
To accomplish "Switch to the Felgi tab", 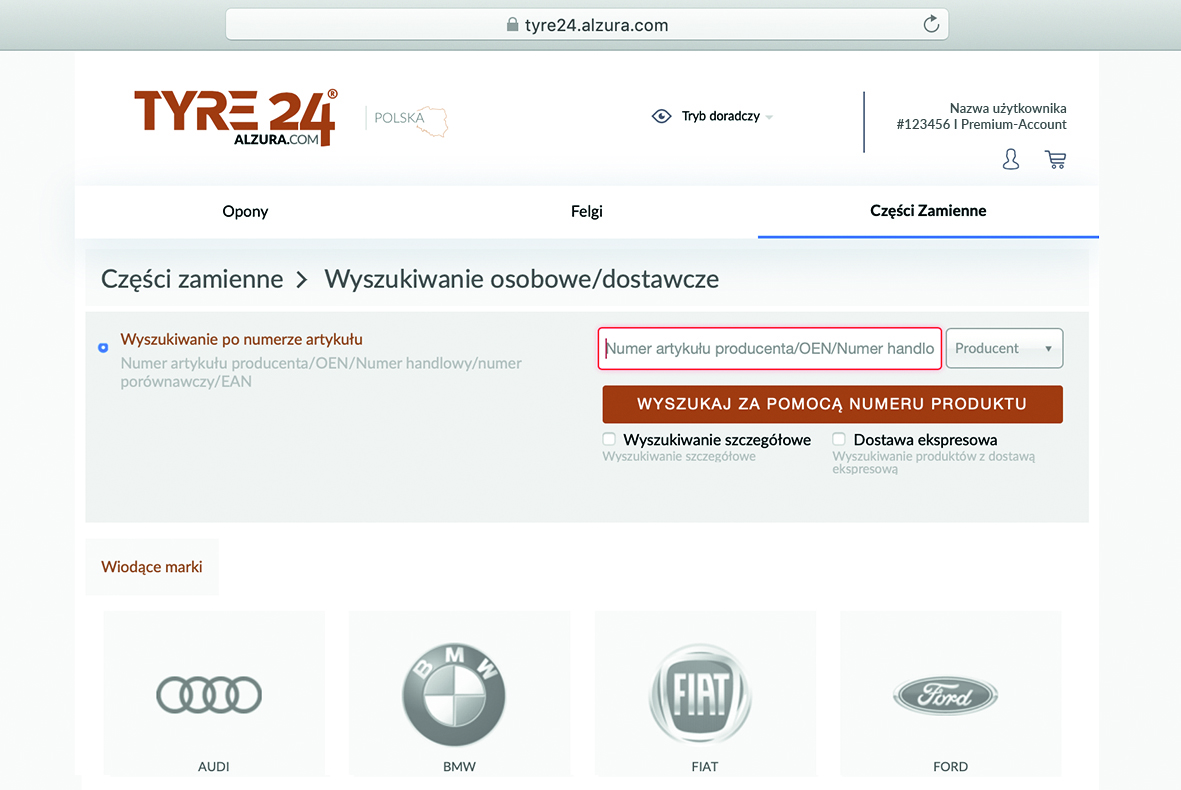I will tap(587, 212).
